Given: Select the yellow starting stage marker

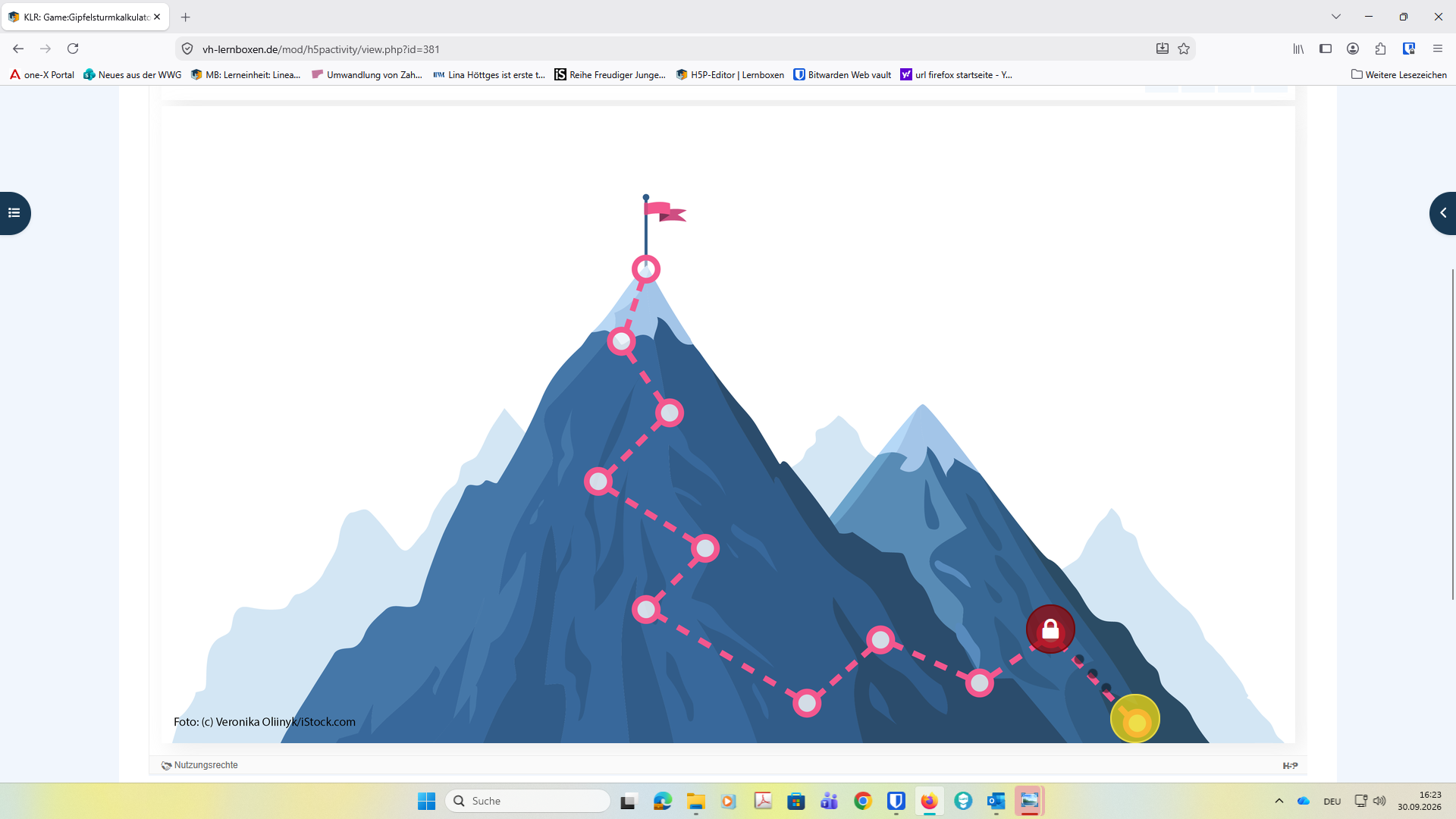Looking at the screenshot, I should (1135, 720).
